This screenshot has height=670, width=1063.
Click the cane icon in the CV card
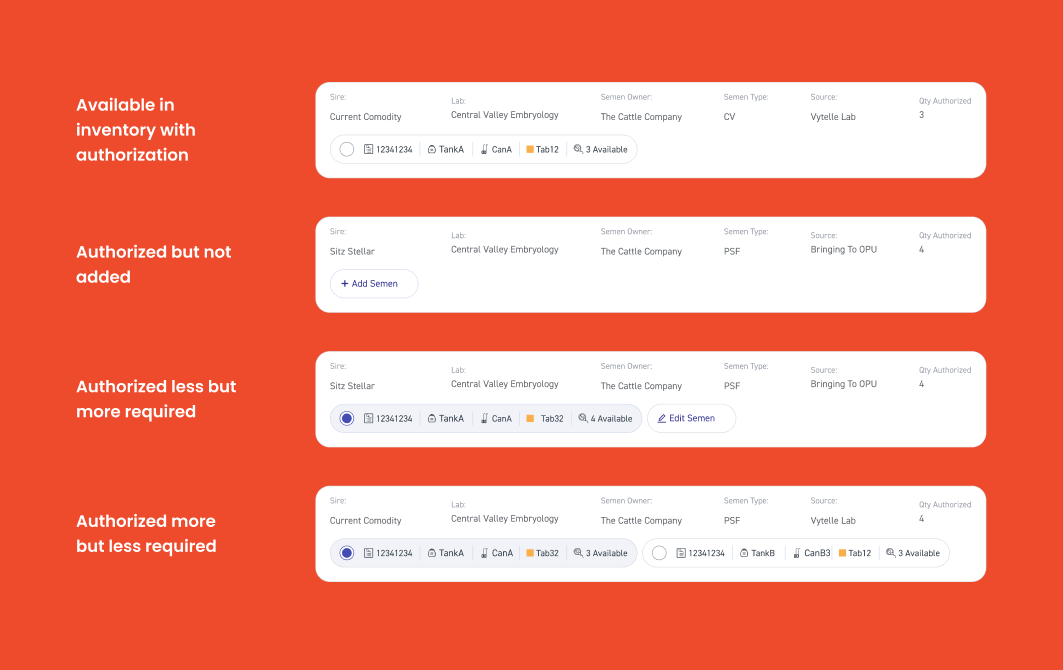484,149
